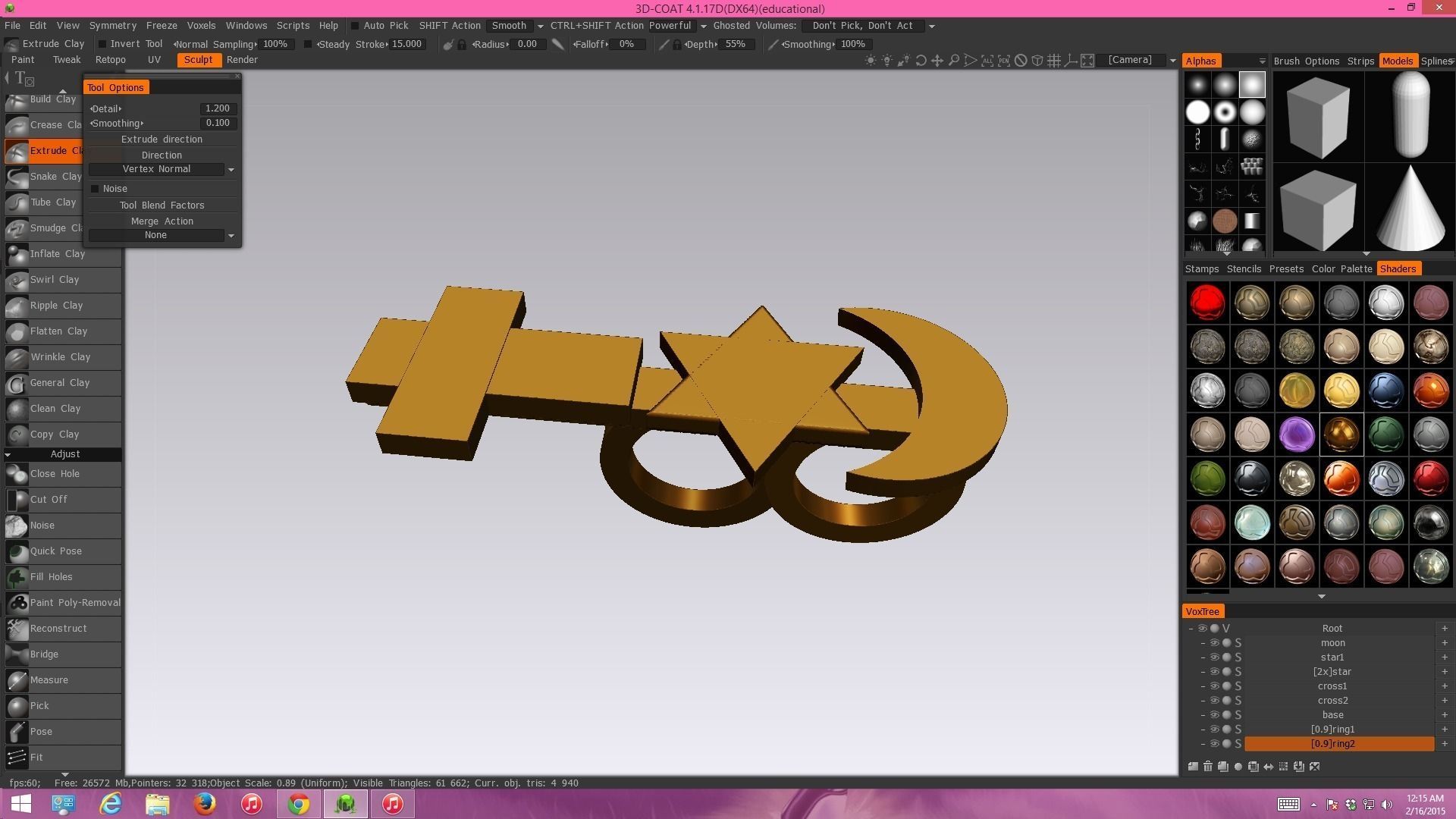The width and height of the screenshot is (1456, 819).
Task: Select the Bridge tool
Action: (x=63, y=654)
